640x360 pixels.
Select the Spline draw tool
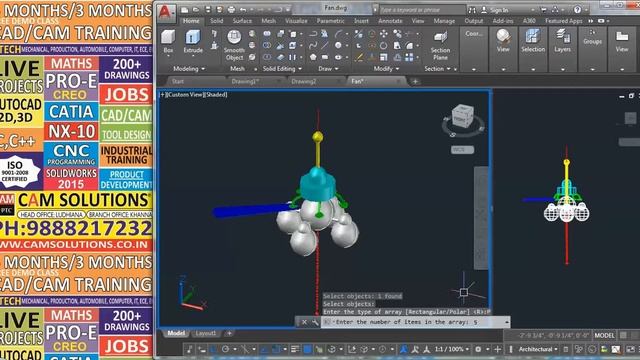(313, 45)
